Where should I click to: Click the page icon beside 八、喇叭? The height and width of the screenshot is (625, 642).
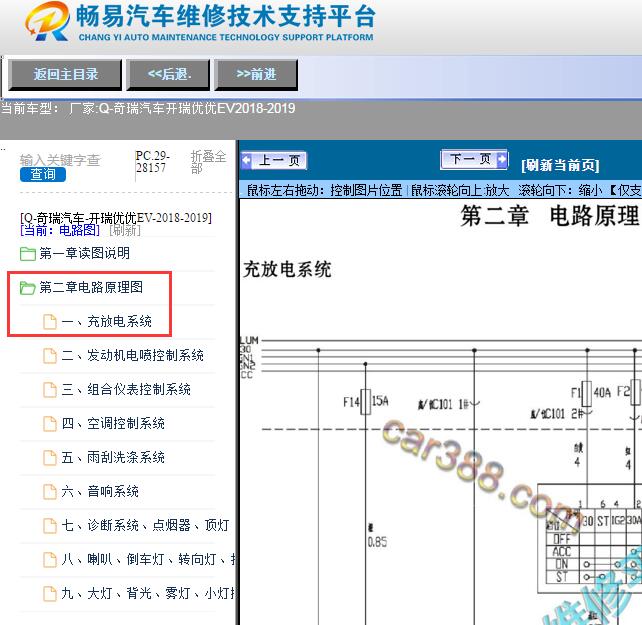[x=50, y=559]
